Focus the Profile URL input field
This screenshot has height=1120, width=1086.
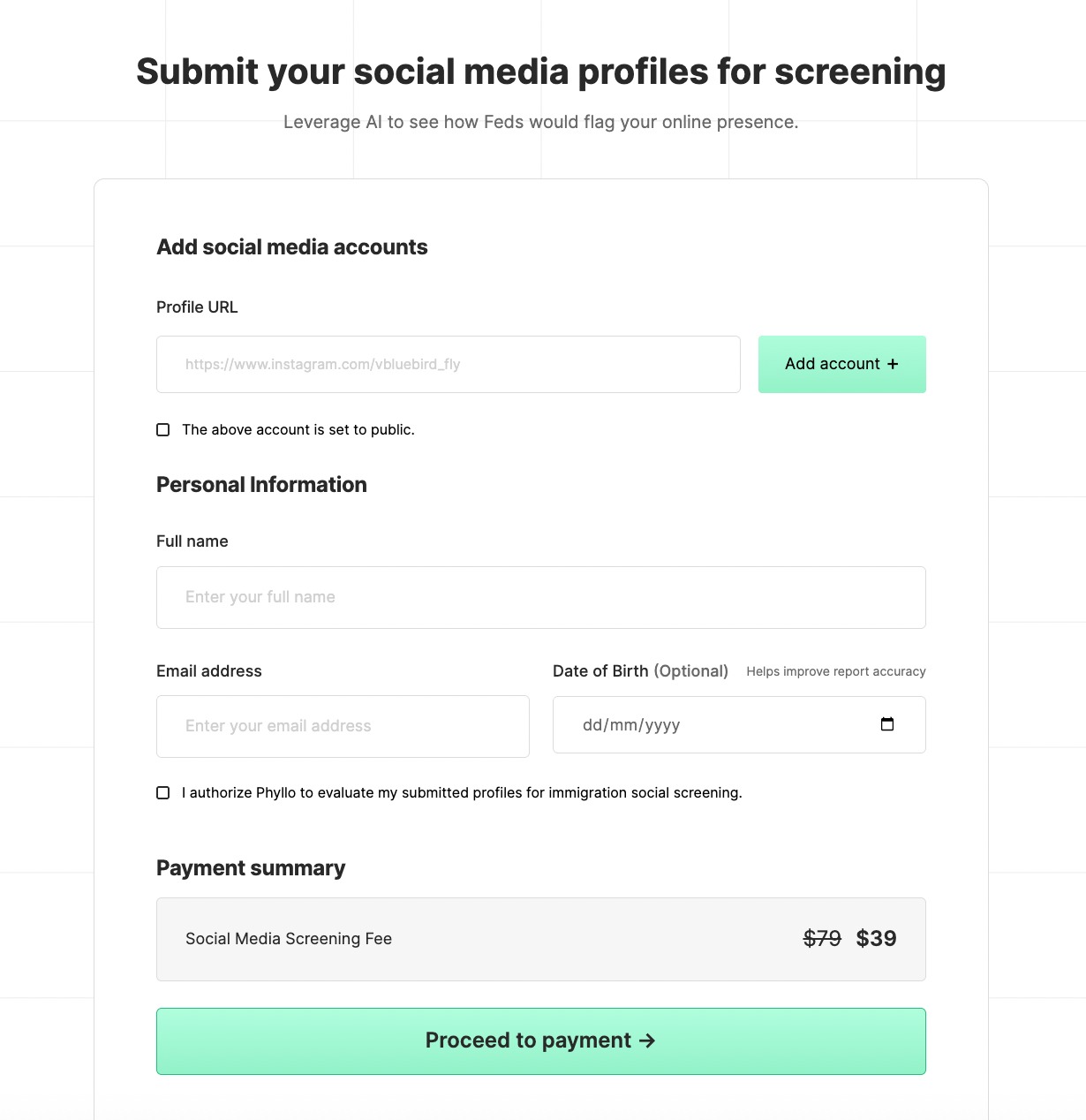[448, 364]
